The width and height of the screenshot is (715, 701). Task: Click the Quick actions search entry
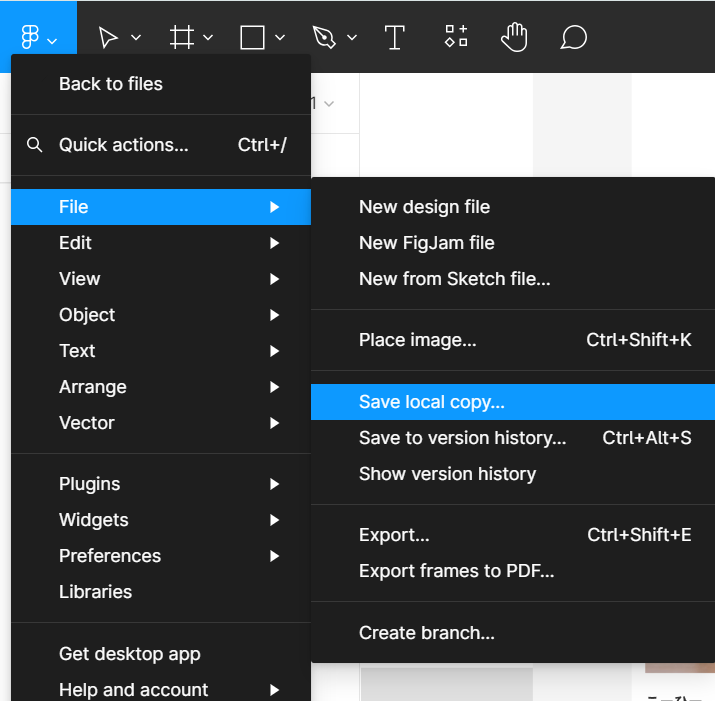point(123,145)
